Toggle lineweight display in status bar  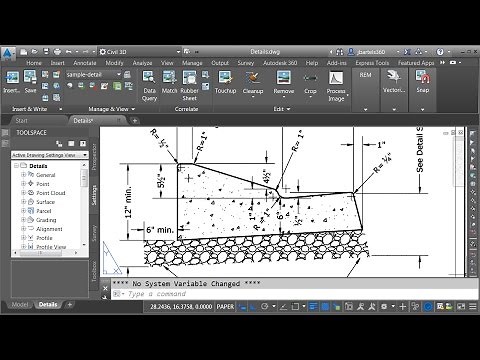313,306
